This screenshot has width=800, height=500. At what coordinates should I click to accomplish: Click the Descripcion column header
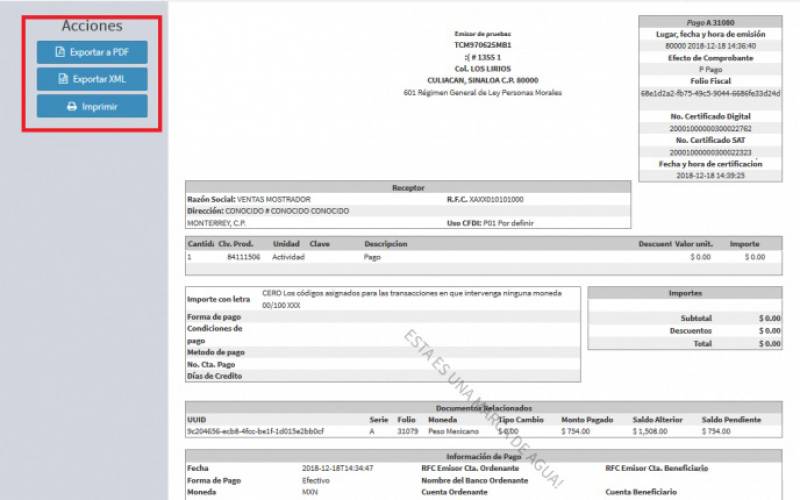(x=386, y=244)
